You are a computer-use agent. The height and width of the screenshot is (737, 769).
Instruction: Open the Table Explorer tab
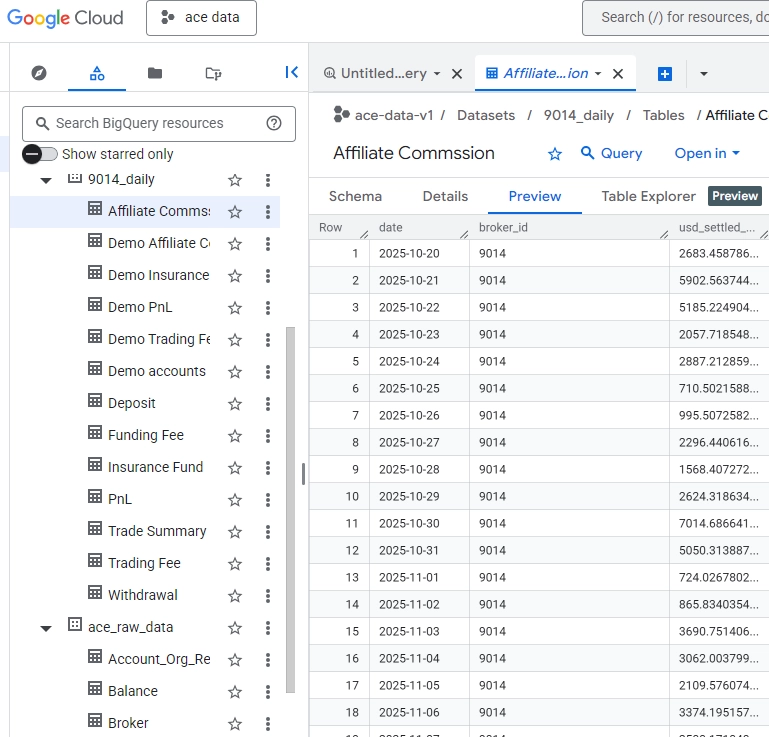tap(648, 196)
